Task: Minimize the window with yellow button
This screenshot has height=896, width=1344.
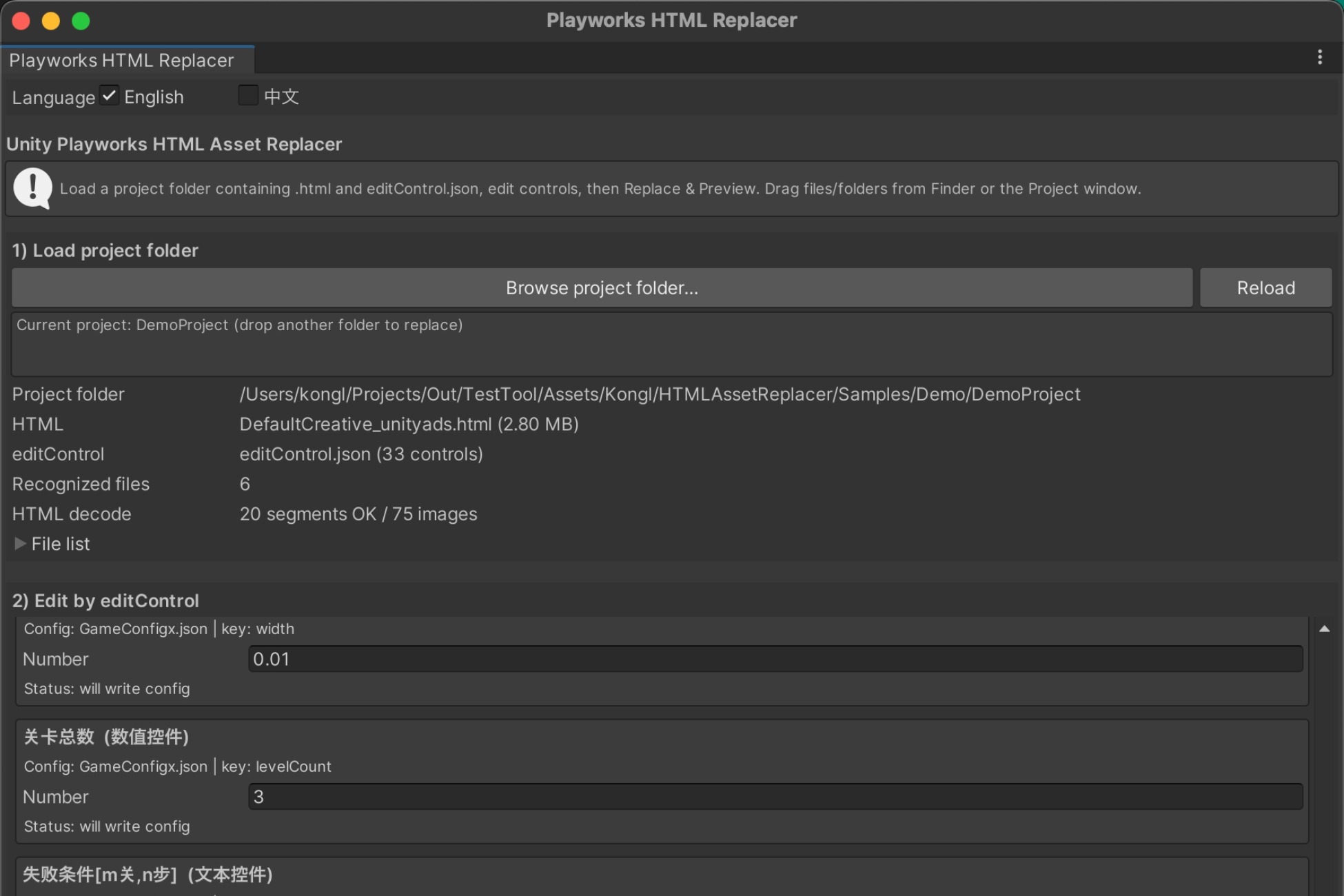Action: pyautogui.click(x=51, y=21)
